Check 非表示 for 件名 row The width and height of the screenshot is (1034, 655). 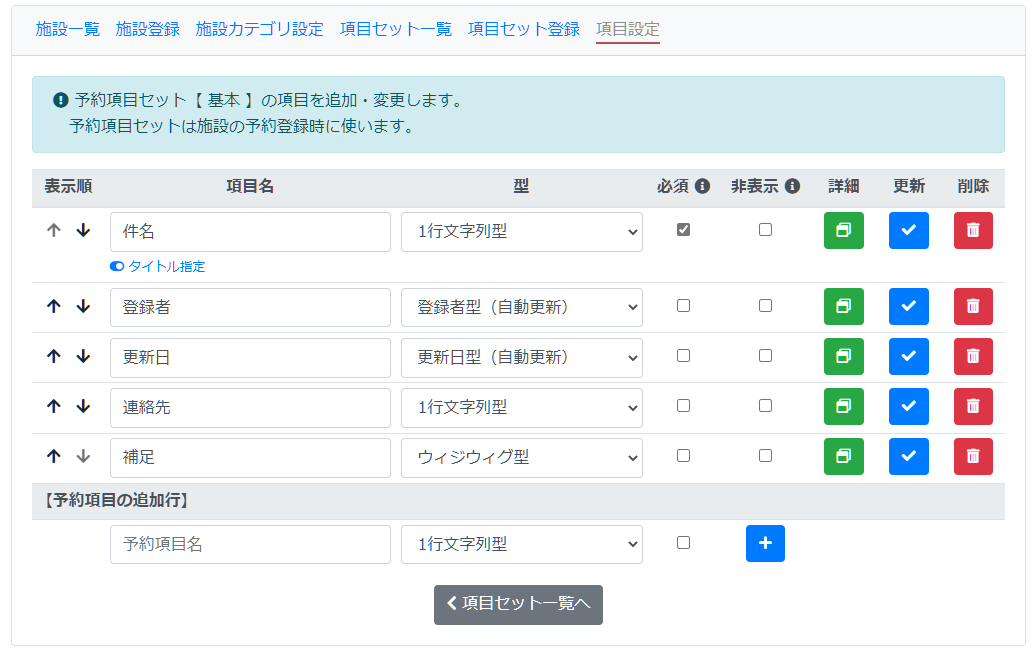tap(765, 230)
